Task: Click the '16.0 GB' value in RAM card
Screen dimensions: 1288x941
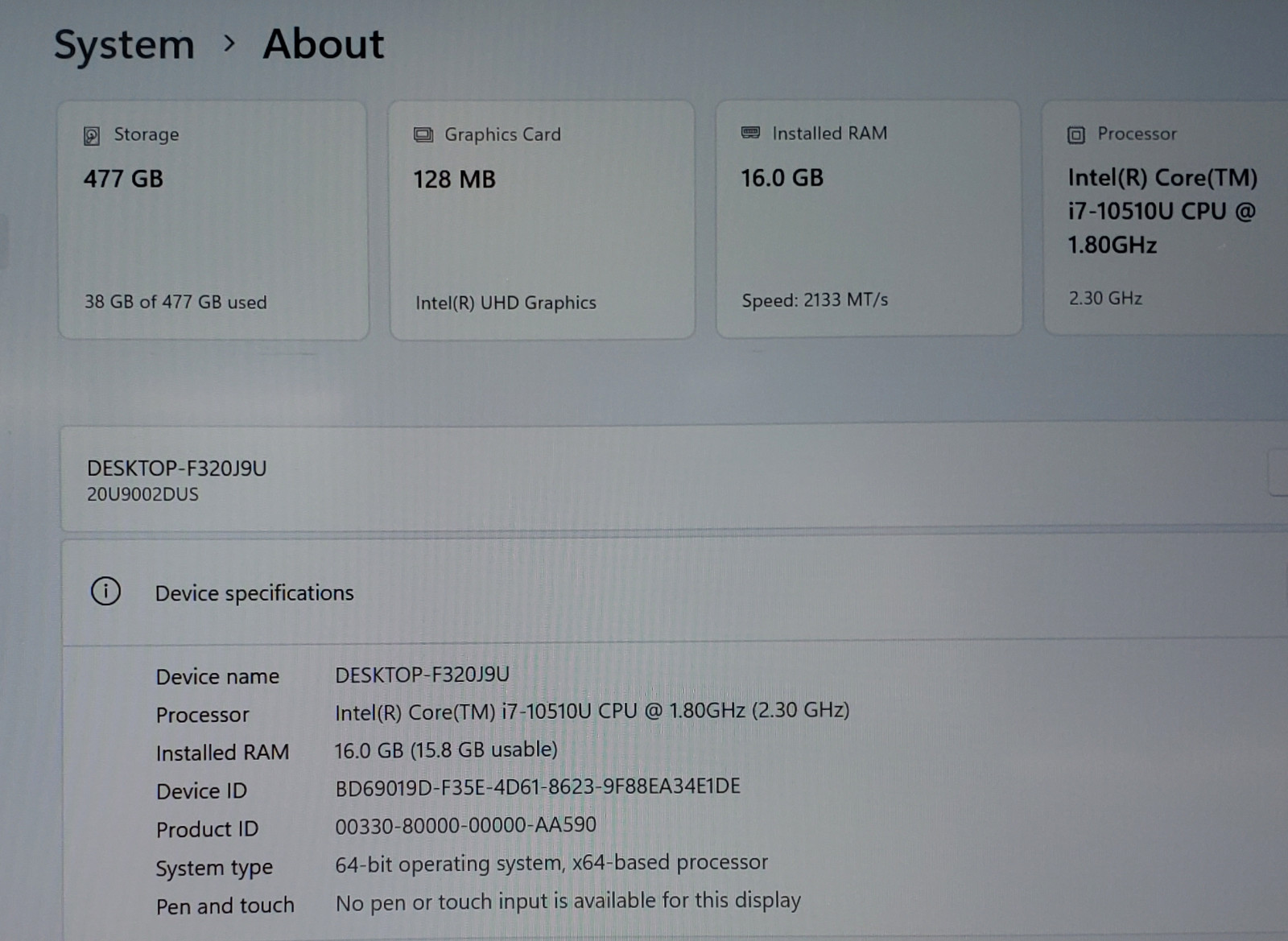Action: pyautogui.click(x=782, y=178)
